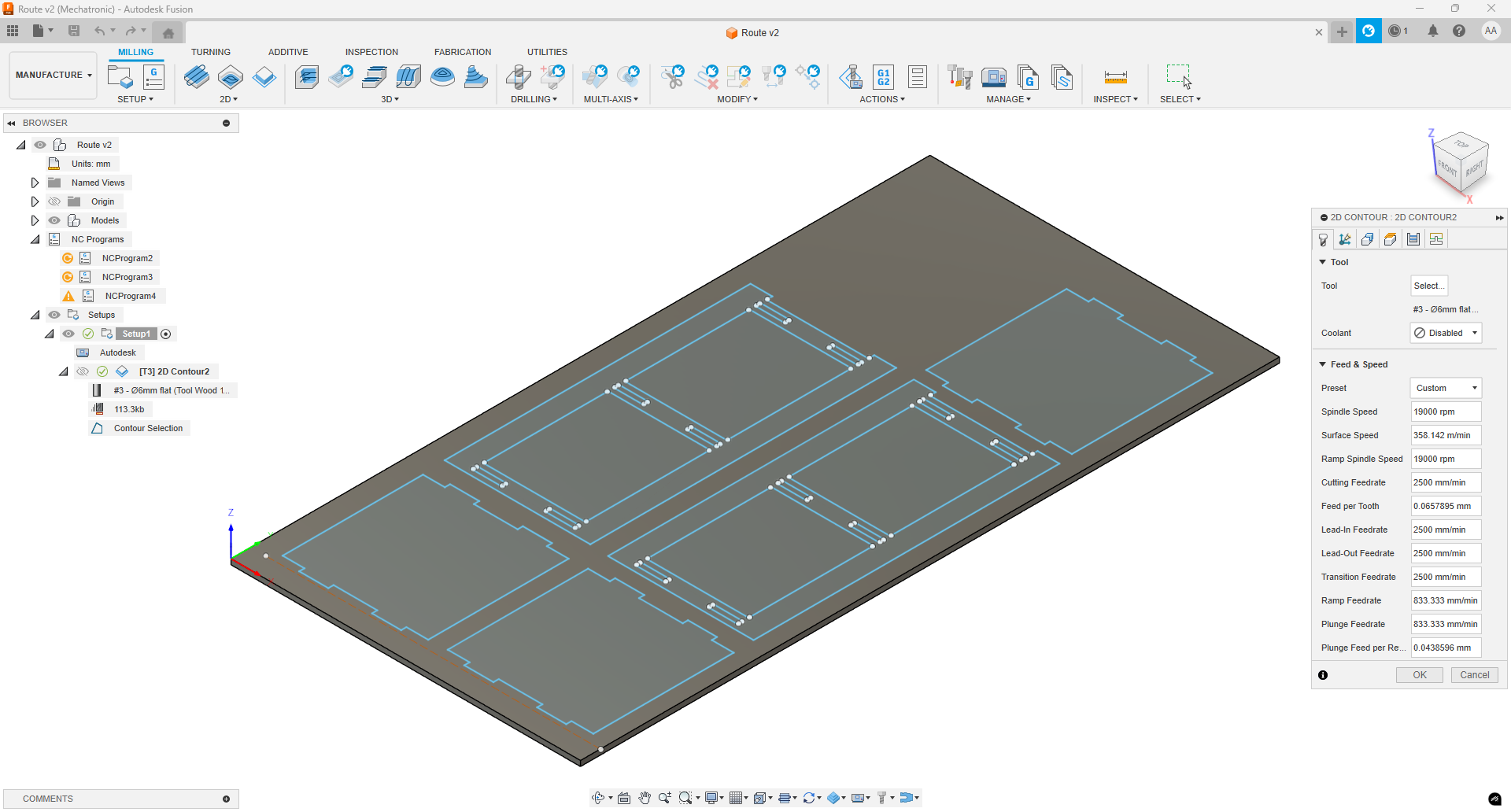Click the Plunge Feedrate input field
This screenshot has height=812, width=1511.
[x=1446, y=624]
